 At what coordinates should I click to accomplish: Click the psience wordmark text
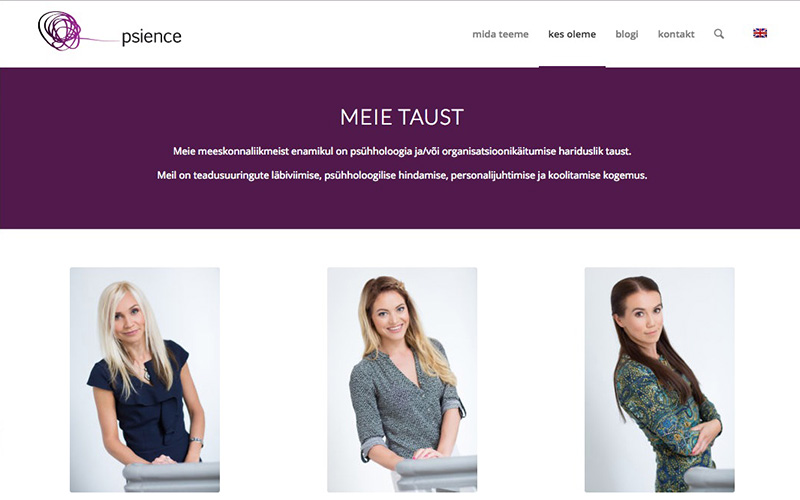tap(152, 37)
